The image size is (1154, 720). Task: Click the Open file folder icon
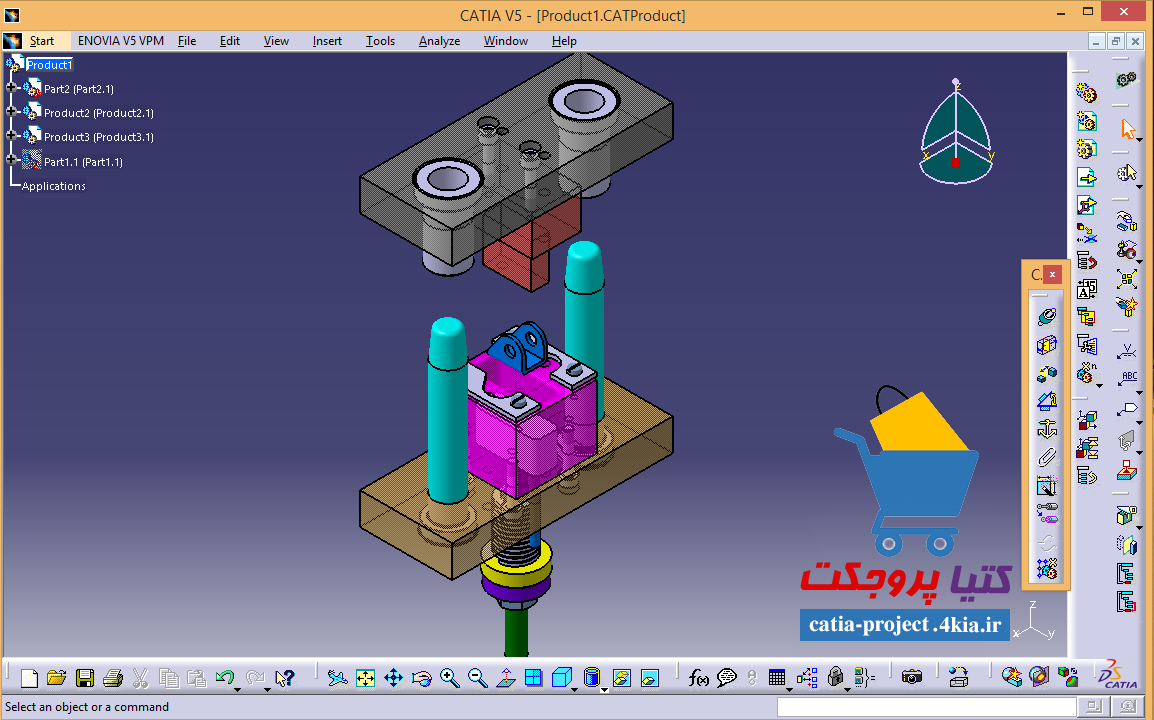(x=57, y=678)
